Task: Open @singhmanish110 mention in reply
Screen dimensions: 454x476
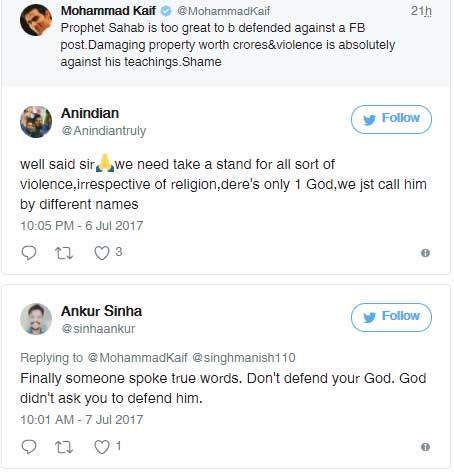Action: (x=244, y=358)
